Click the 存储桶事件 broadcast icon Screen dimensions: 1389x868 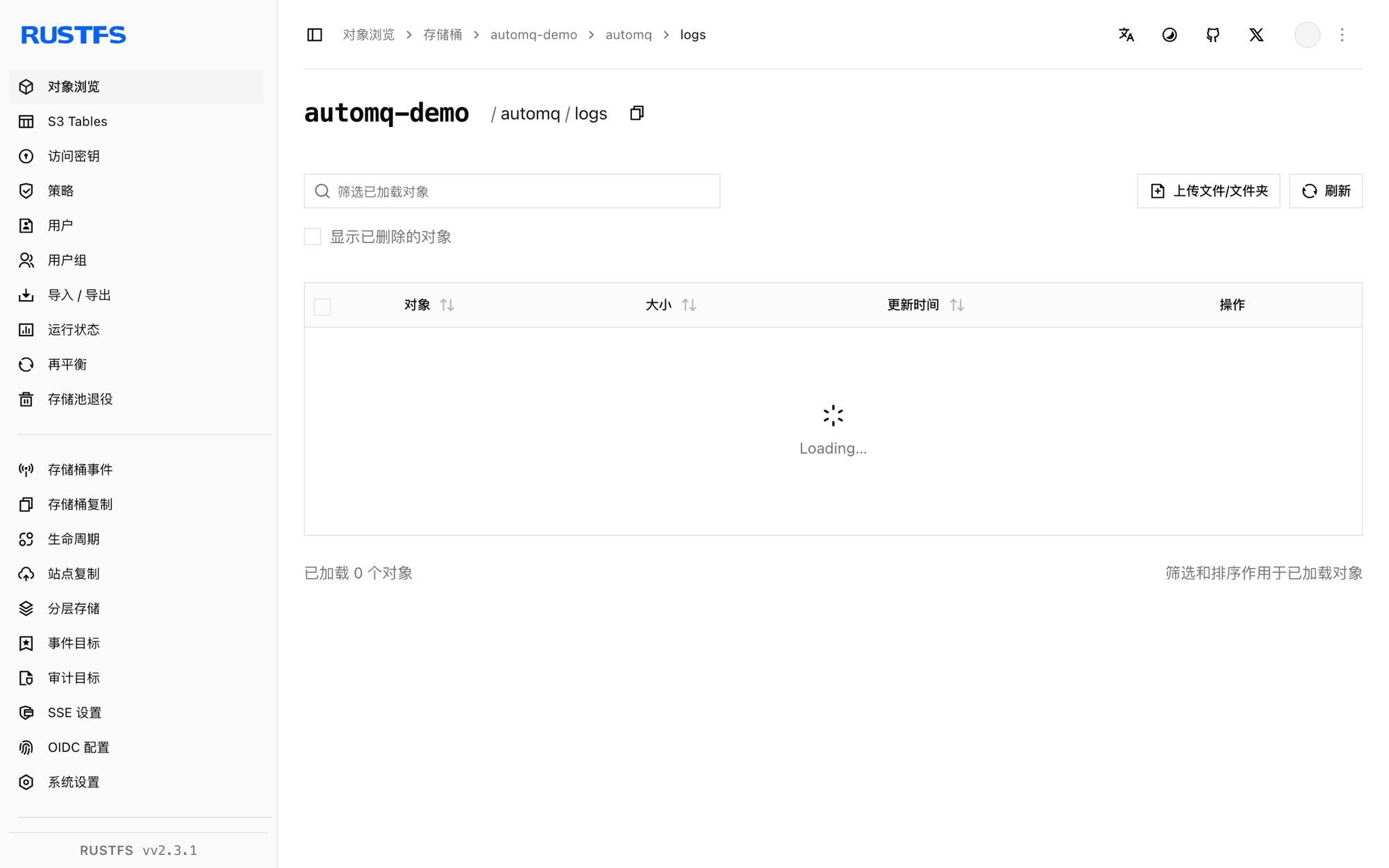26,470
